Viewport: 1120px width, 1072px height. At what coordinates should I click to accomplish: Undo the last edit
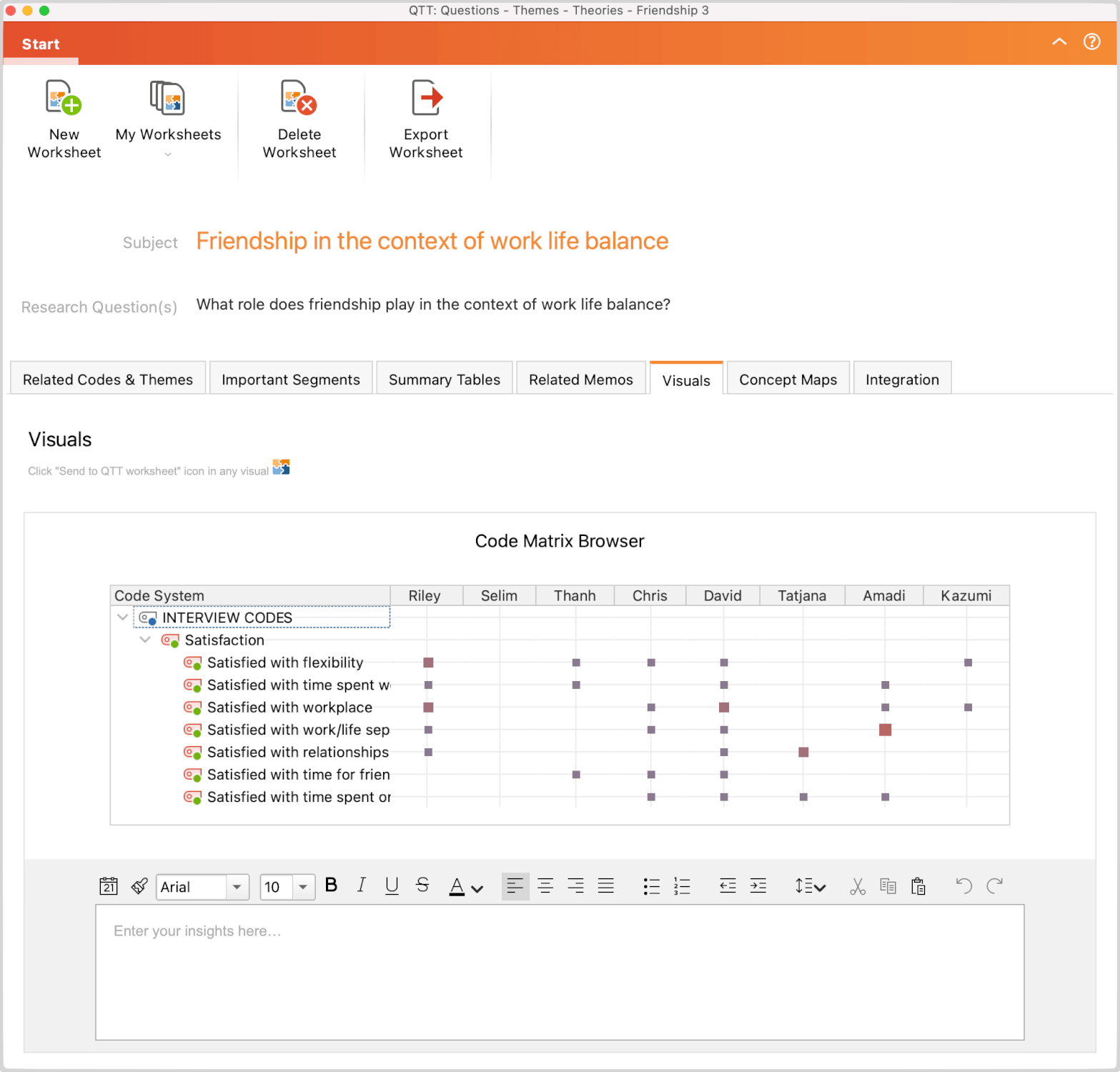[964, 886]
